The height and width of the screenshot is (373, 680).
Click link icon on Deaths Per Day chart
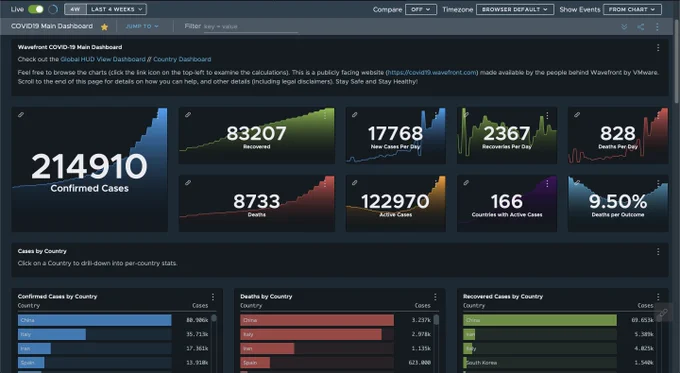(x=577, y=115)
